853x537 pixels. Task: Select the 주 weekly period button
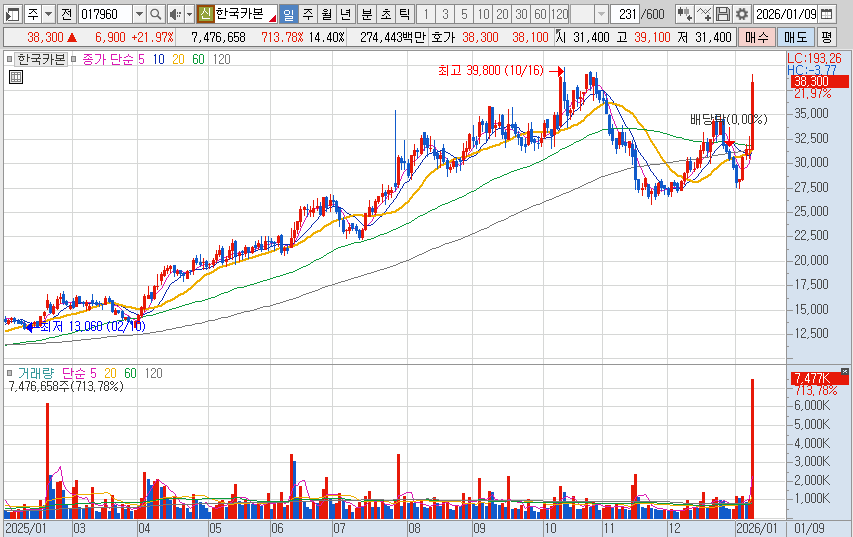pyautogui.click(x=308, y=14)
